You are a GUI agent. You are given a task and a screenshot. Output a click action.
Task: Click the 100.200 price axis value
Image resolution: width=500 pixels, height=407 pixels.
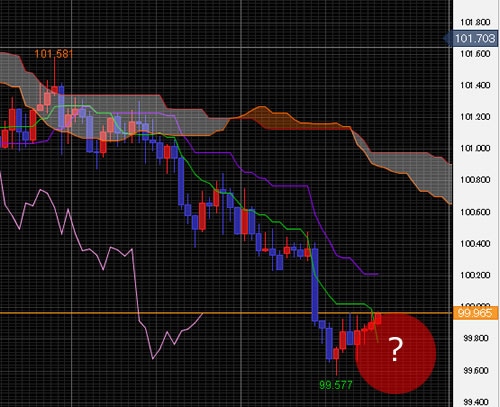[475, 275]
